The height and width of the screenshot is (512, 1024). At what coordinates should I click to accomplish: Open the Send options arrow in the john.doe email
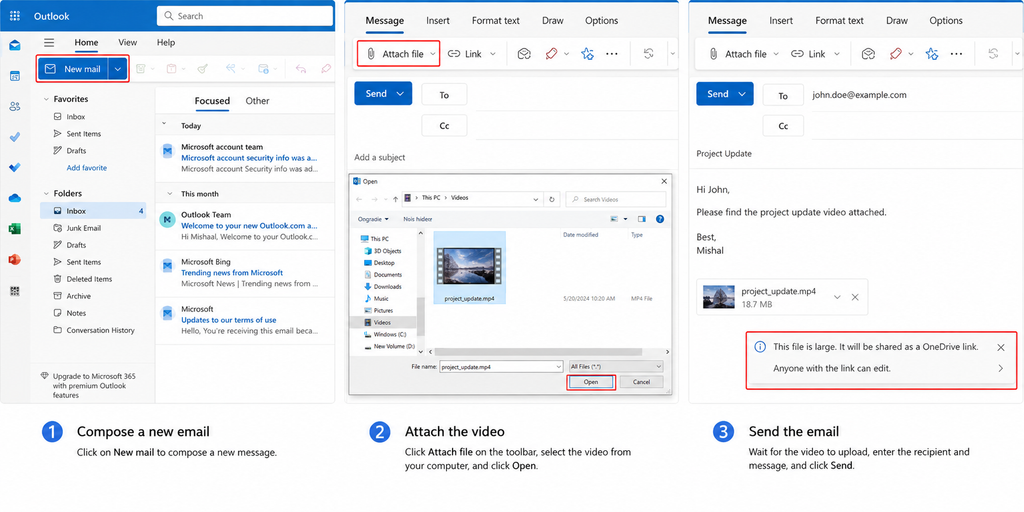(x=742, y=94)
